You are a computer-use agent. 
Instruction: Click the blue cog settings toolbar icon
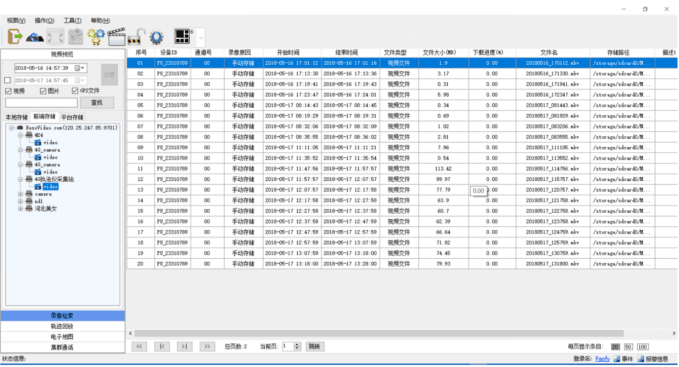tap(156, 37)
